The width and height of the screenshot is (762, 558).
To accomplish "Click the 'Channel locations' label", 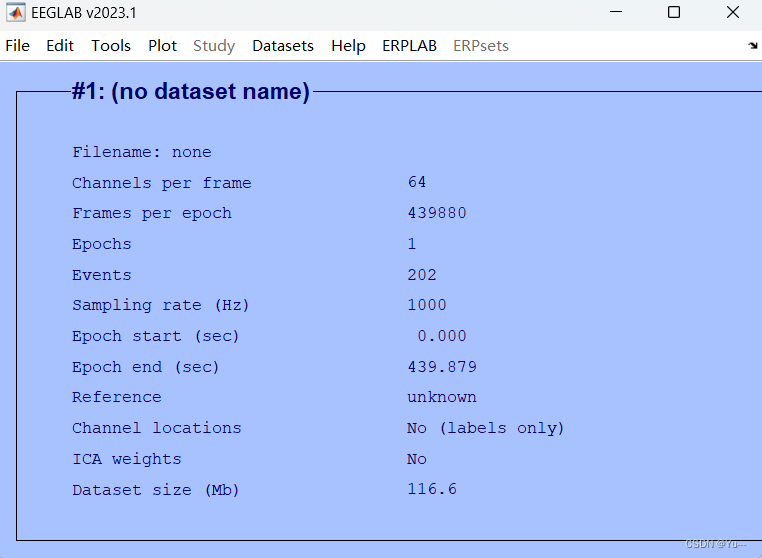I will tap(156, 428).
